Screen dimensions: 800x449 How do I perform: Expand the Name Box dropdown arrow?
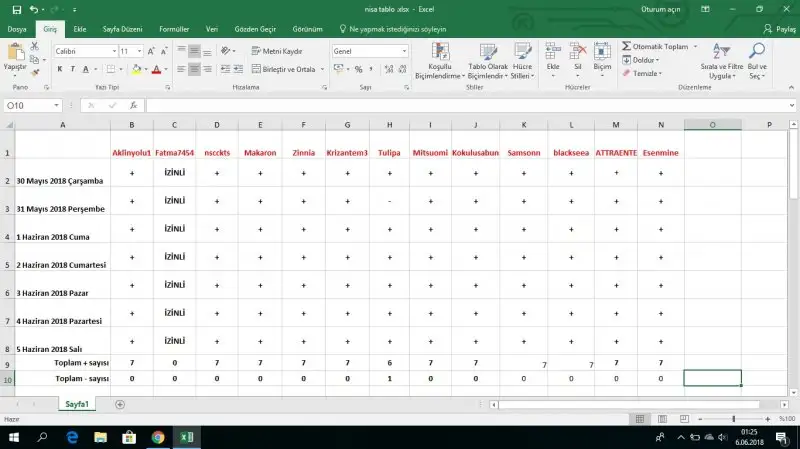click(x=57, y=105)
